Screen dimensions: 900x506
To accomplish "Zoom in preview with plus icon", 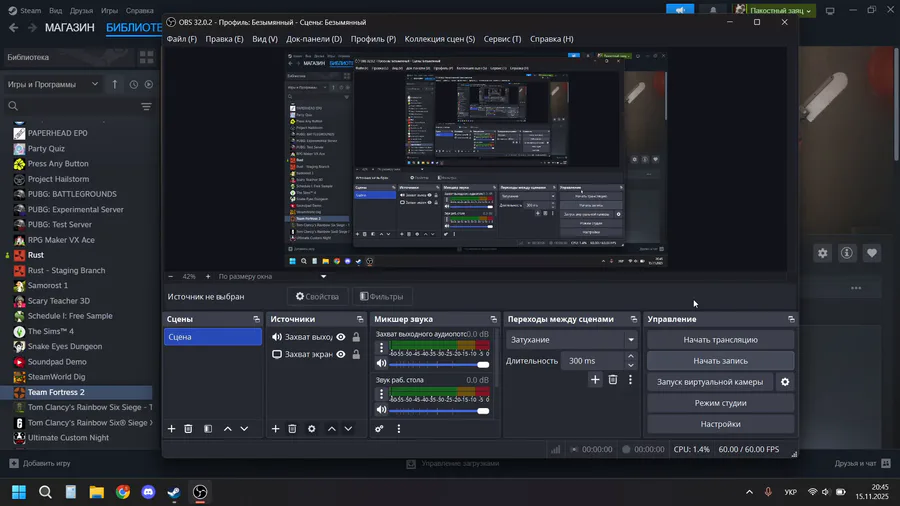I will (x=208, y=277).
